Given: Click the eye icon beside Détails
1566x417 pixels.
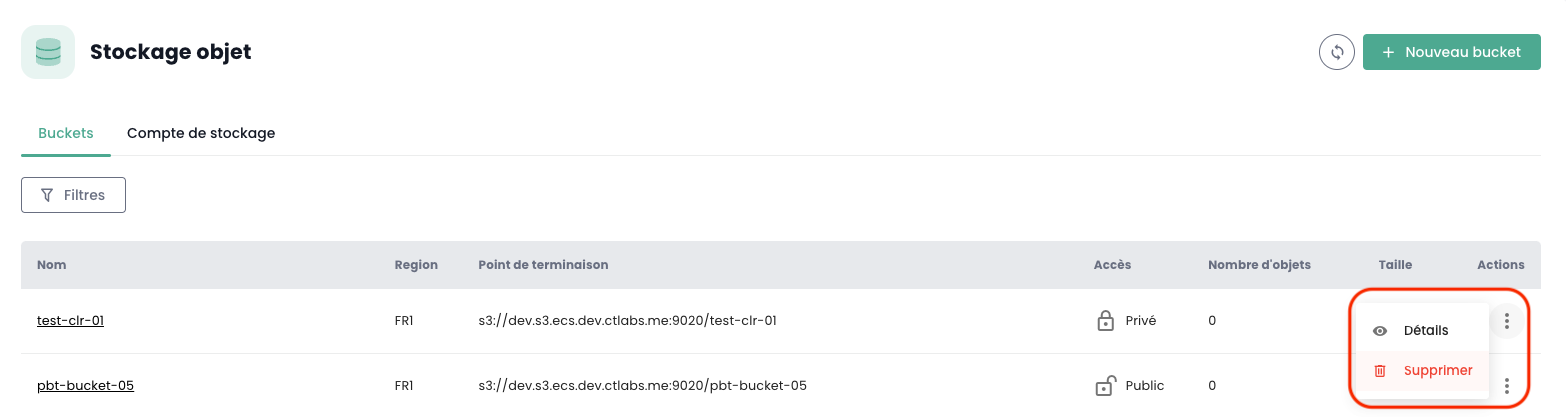Looking at the screenshot, I should (1380, 331).
